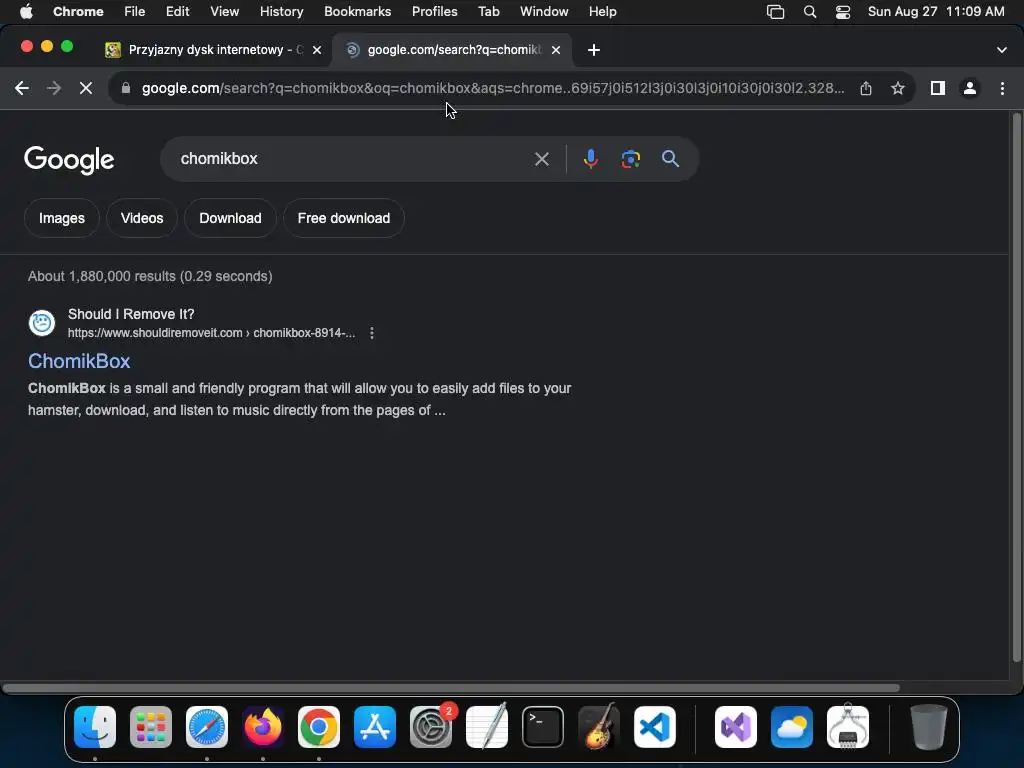Click the magnifier search button
1024x768 pixels.
670,159
